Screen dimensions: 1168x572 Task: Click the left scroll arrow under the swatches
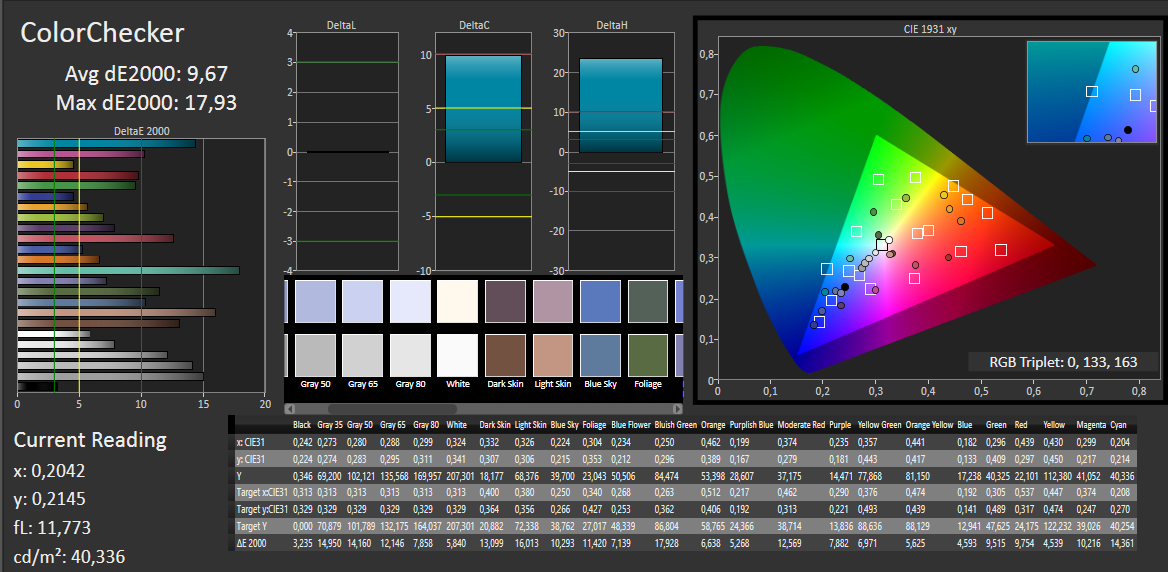[x=290, y=410]
